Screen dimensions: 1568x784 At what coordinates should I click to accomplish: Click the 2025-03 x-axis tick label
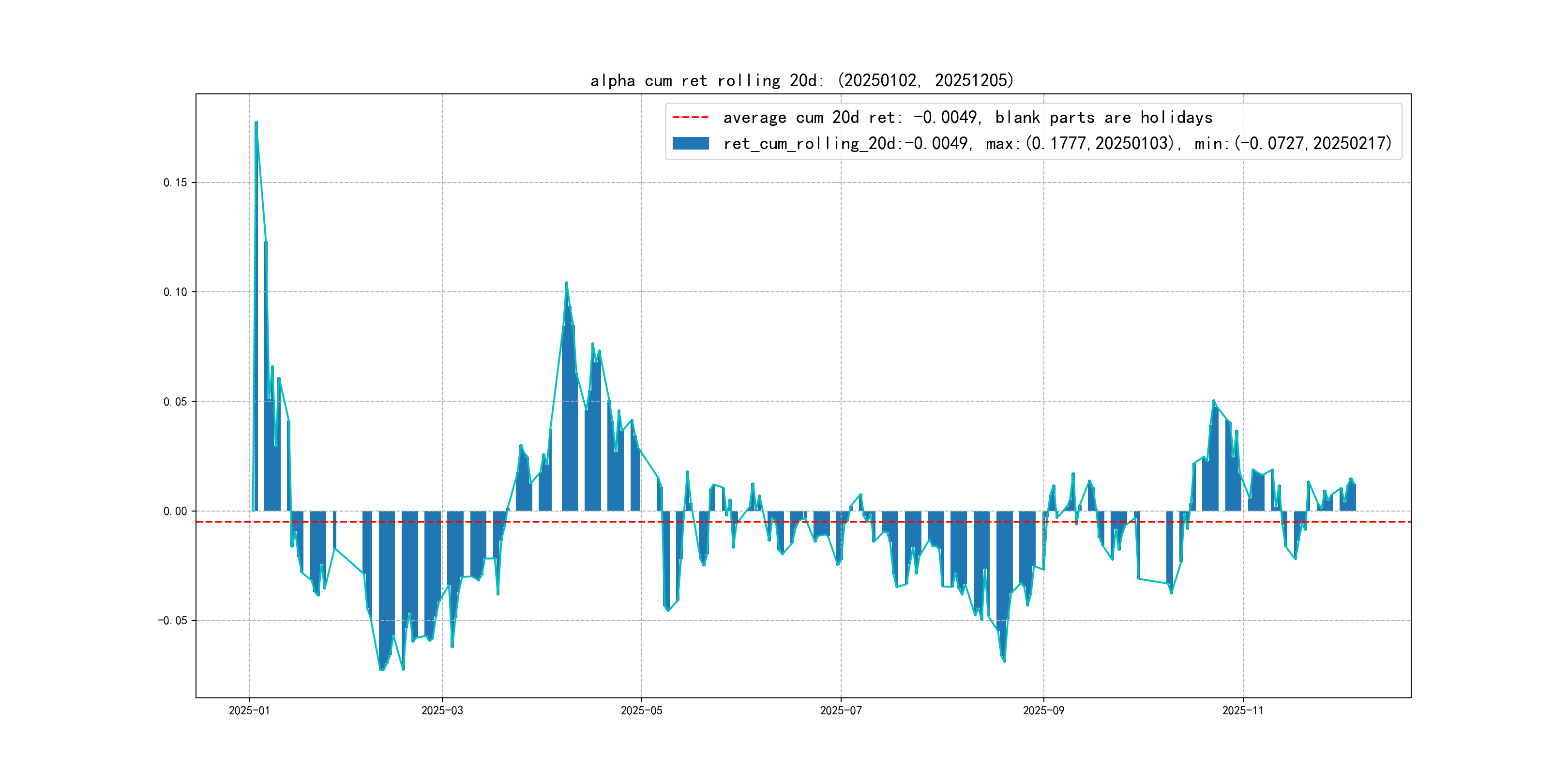click(x=442, y=710)
